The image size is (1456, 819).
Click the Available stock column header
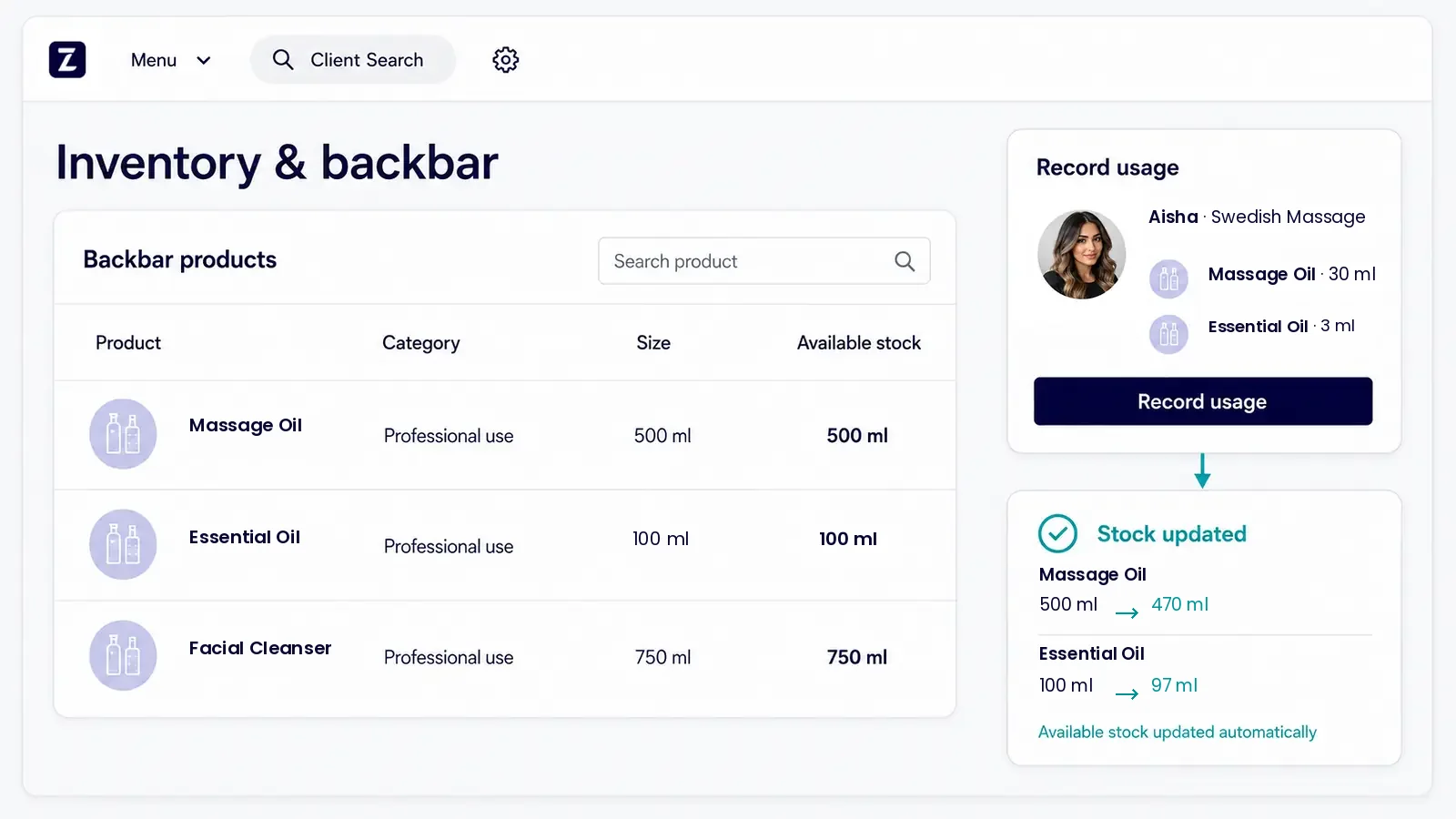click(x=859, y=343)
